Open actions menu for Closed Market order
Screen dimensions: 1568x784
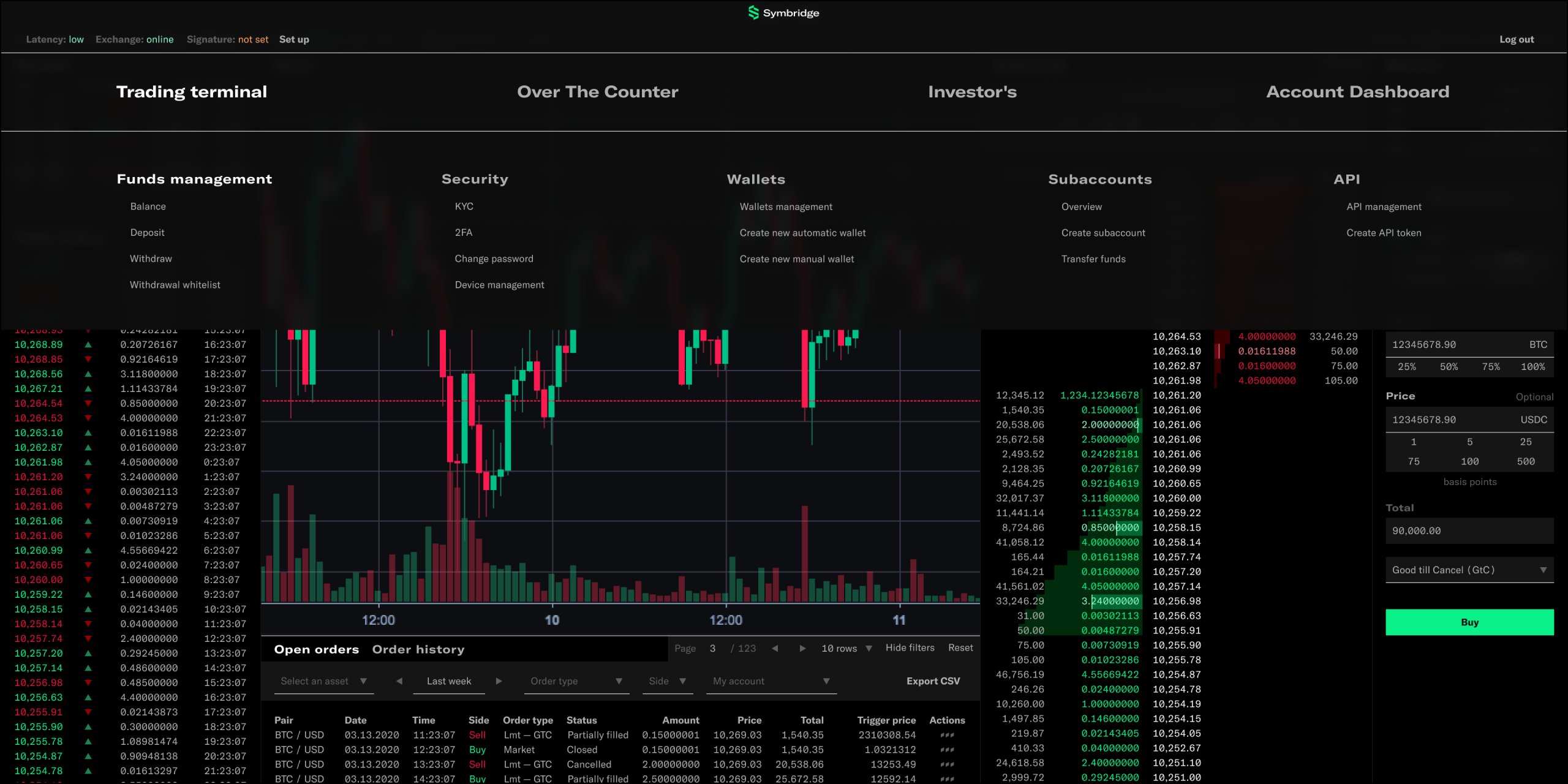(947, 750)
